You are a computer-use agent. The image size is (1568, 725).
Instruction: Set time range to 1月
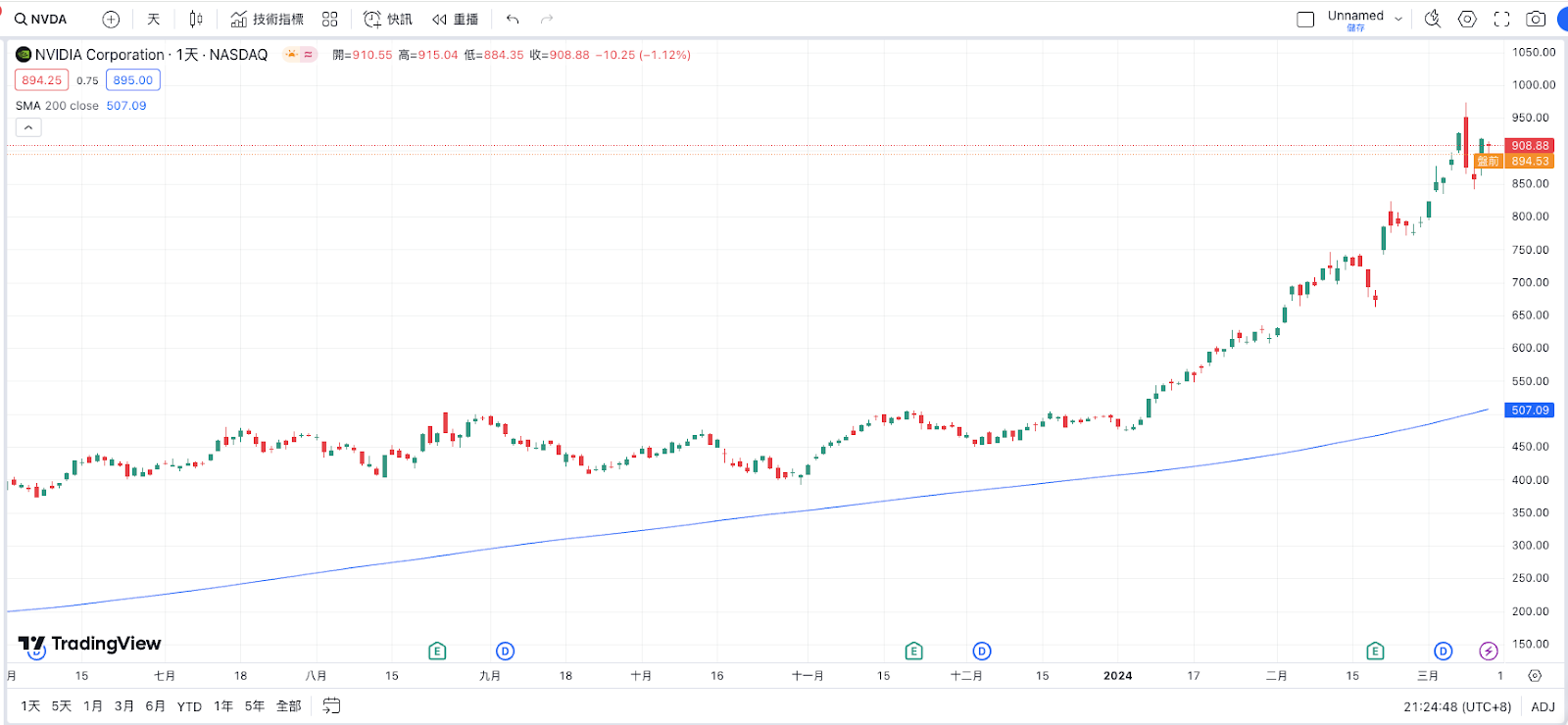(x=93, y=705)
